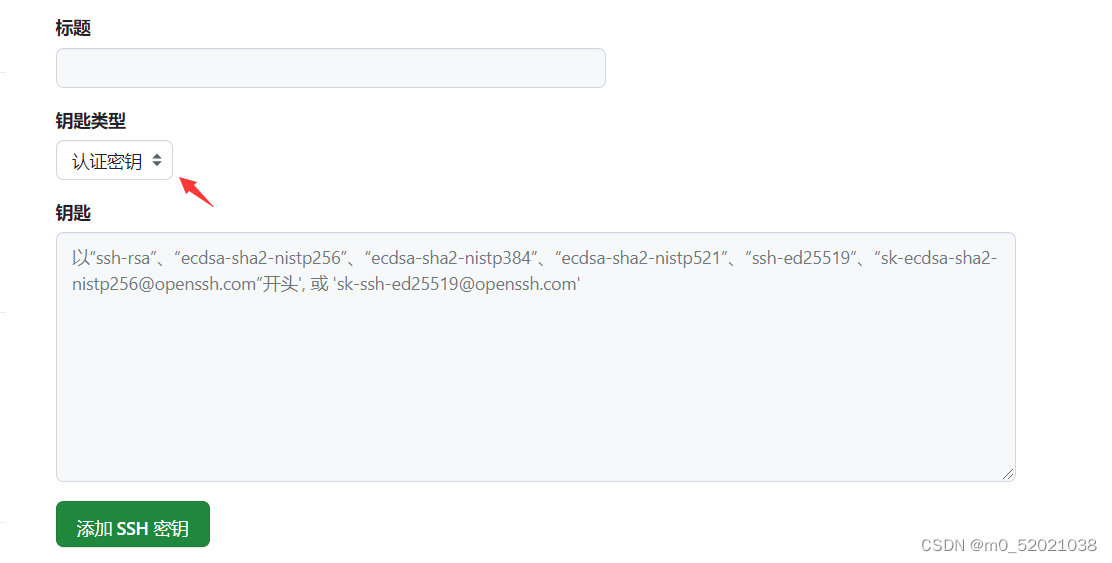Click the 钥匙类型 field label
Image resolution: width=1112 pixels, height=563 pixels.
pos(91,121)
